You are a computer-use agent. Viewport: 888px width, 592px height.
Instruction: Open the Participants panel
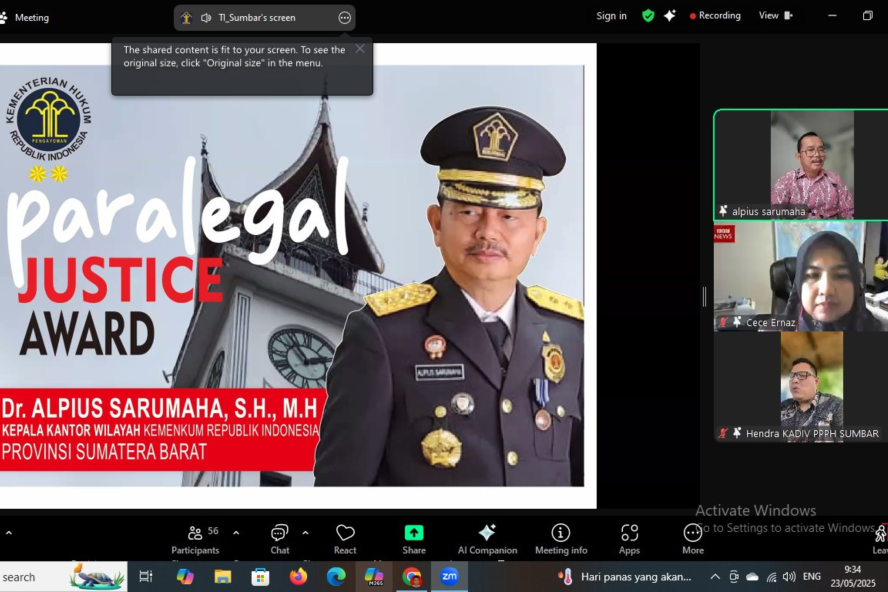coord(195,538)
